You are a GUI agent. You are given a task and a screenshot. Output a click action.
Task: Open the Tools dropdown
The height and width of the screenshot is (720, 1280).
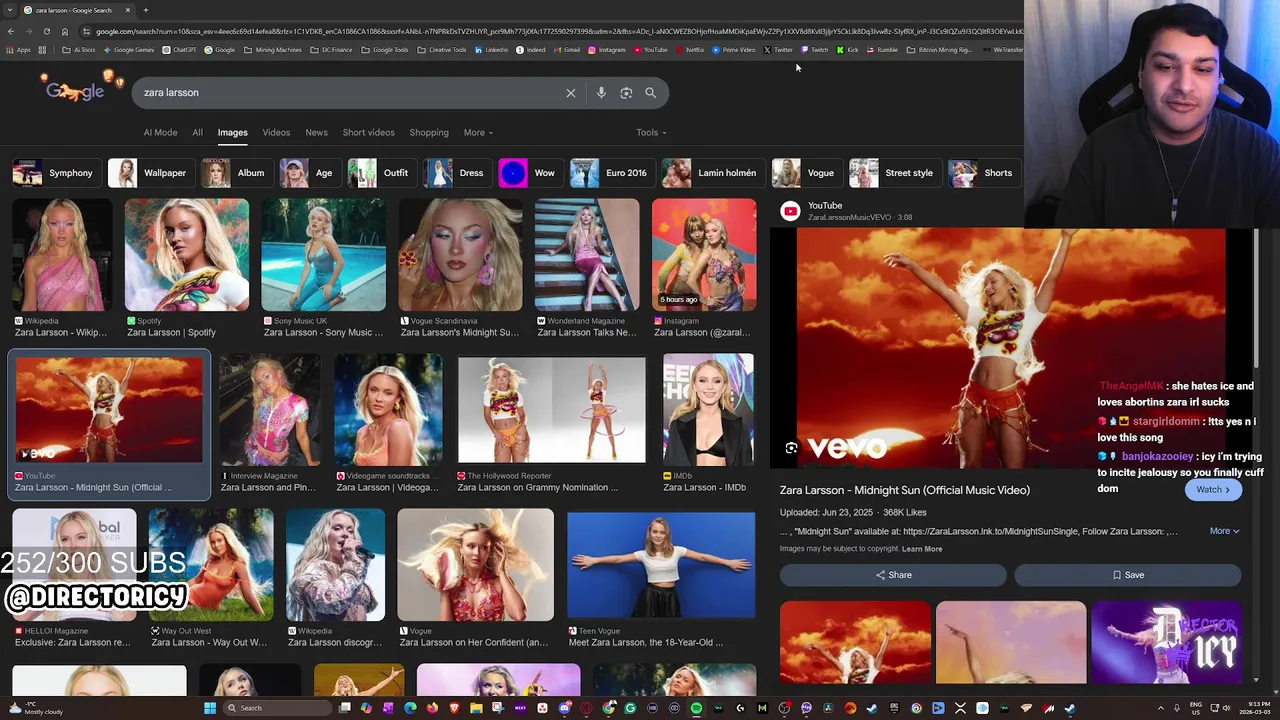coord(651,132)
